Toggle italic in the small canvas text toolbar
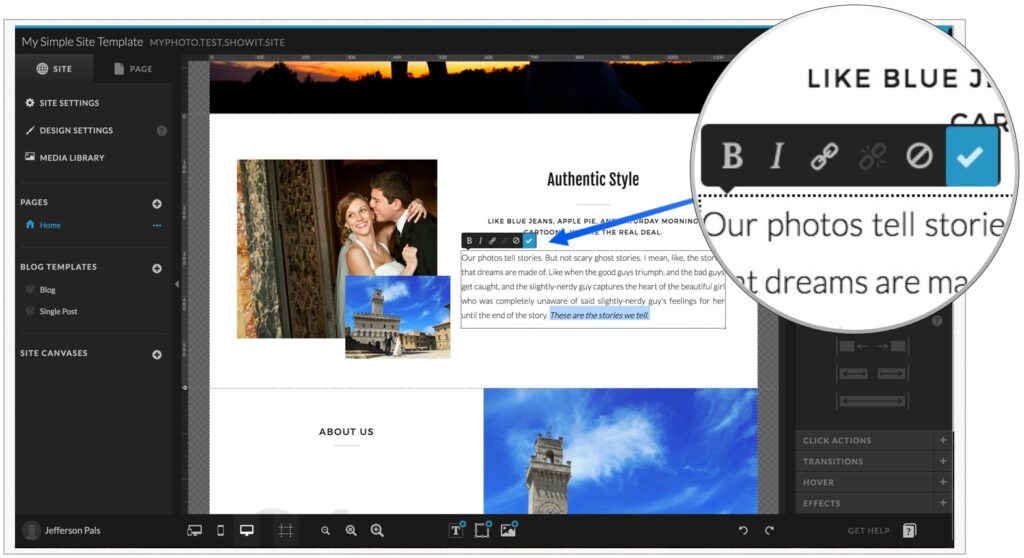This screenshot has width=1024, height=558. coord(481,240)
